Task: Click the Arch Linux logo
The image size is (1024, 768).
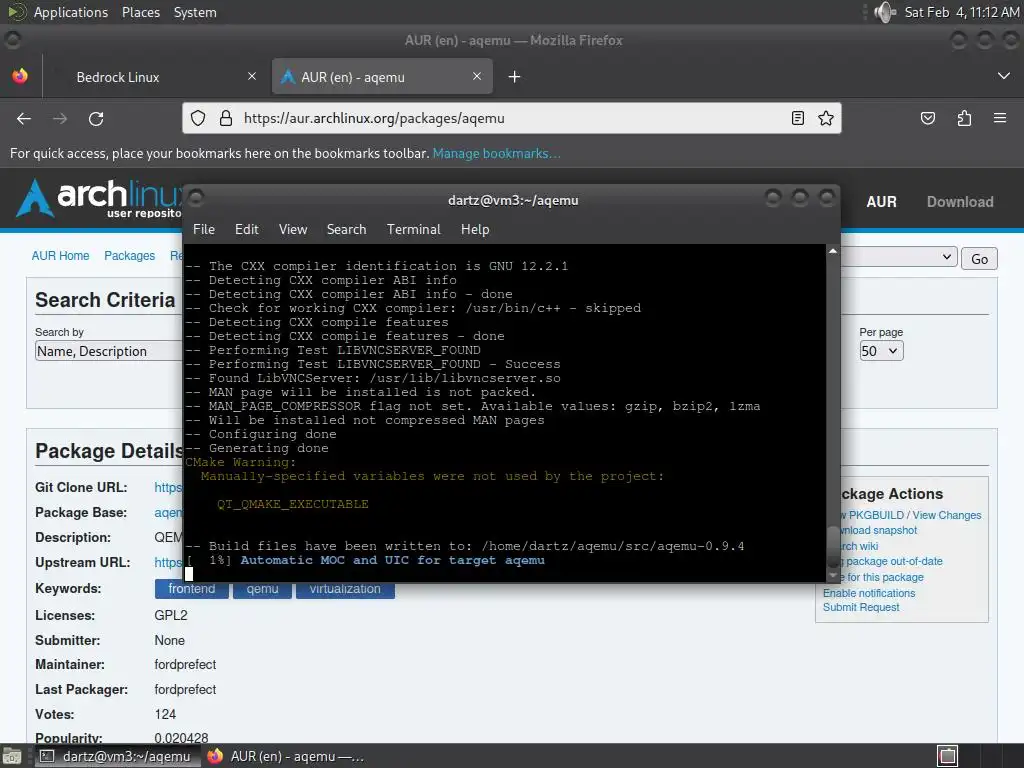Action: click(x=98, y=198)
